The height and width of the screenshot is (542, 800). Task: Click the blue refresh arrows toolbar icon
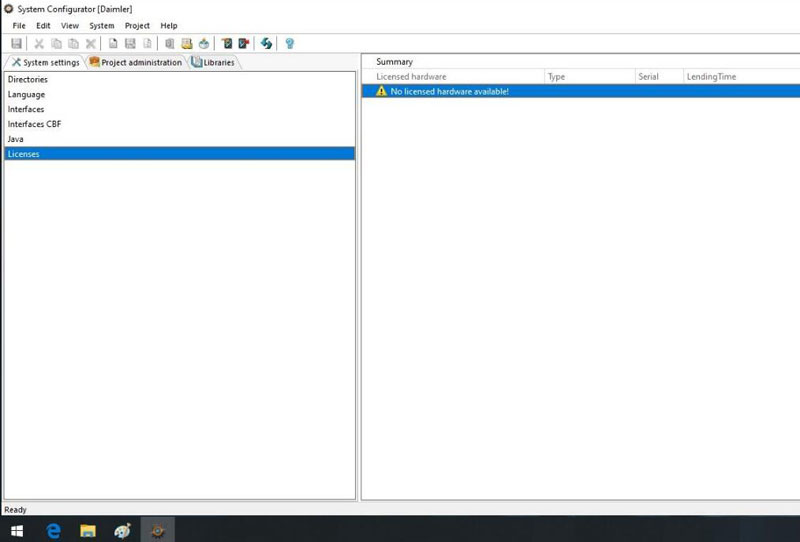click(x=266, y=43)
